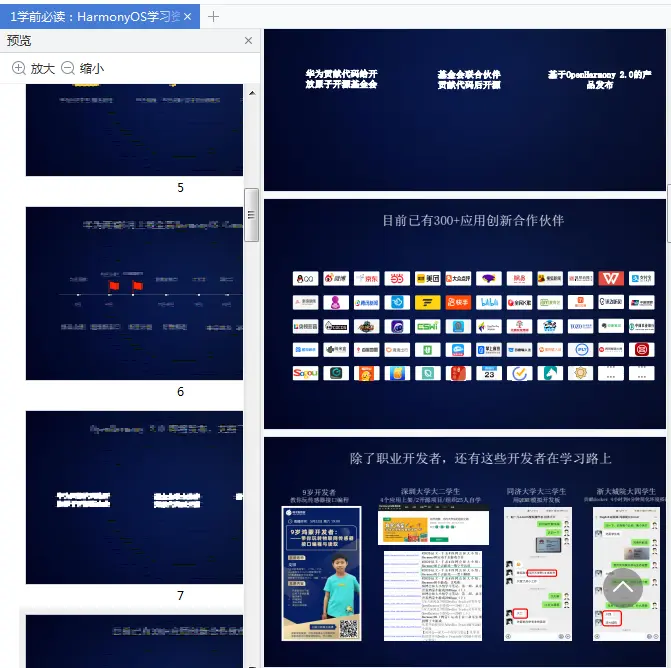Click the calendar 23 logo tile

489,373
